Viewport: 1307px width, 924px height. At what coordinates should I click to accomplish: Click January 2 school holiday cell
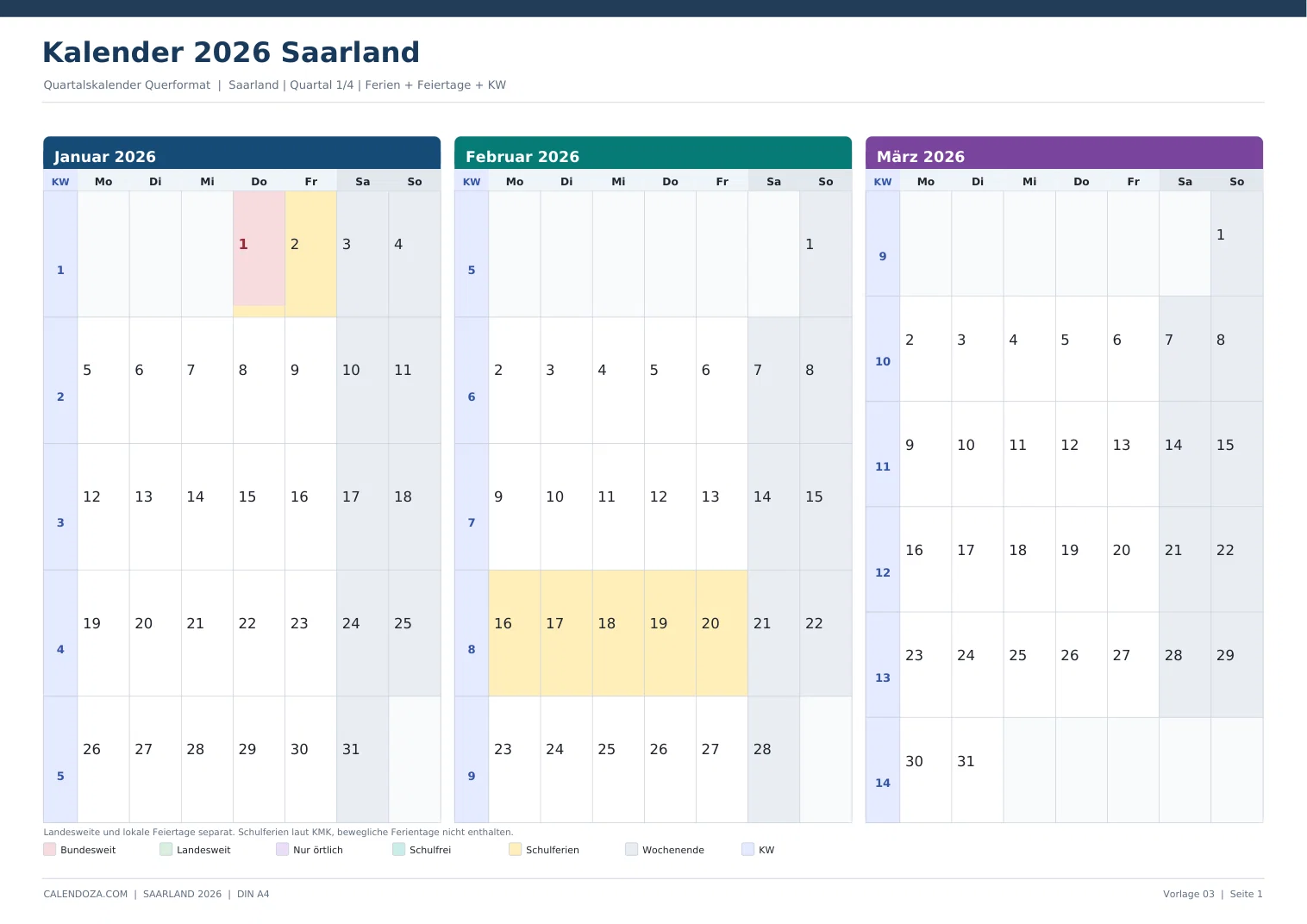pos(311,253)
